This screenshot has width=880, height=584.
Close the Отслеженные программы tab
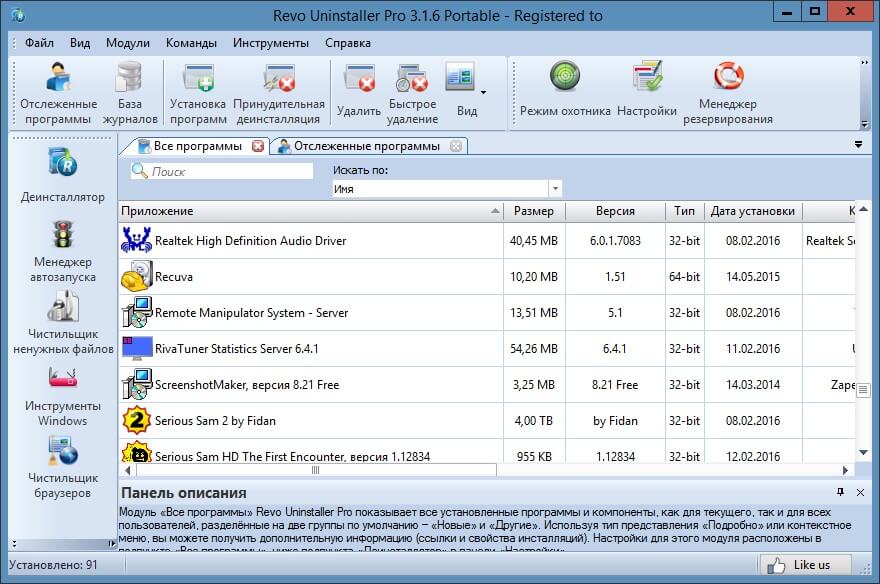(x=456, y=146)
